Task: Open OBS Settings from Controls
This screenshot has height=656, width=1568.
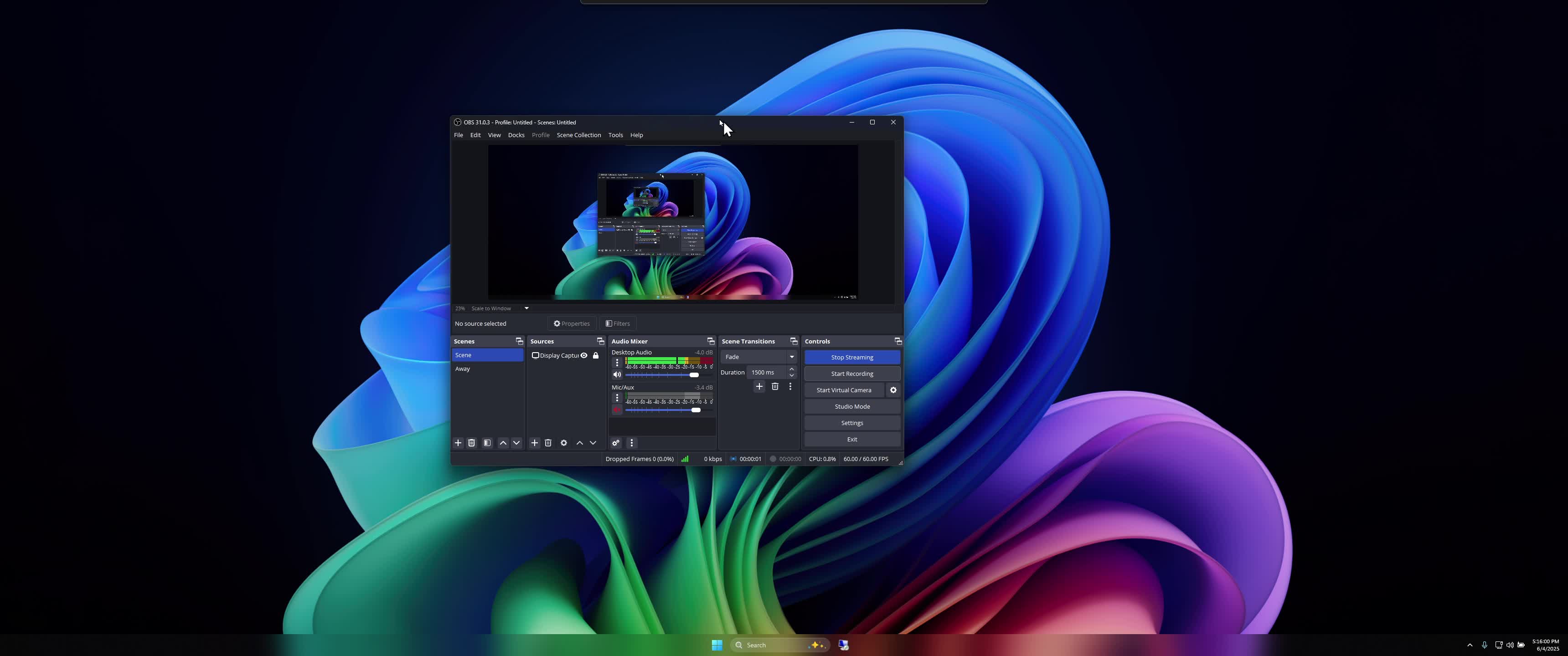Action: [852, 423]
